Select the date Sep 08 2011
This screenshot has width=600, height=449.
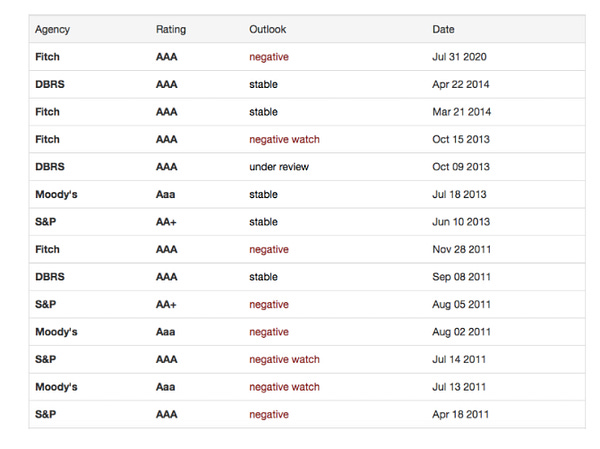(461, 277)
